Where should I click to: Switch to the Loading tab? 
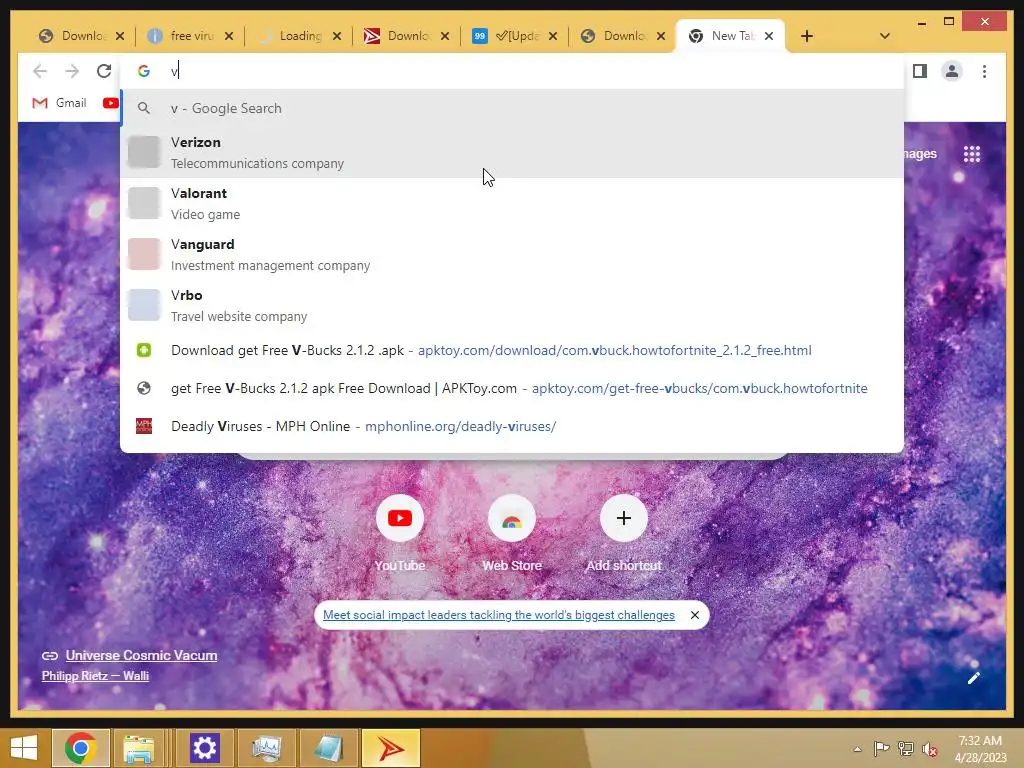pos(299,36)
